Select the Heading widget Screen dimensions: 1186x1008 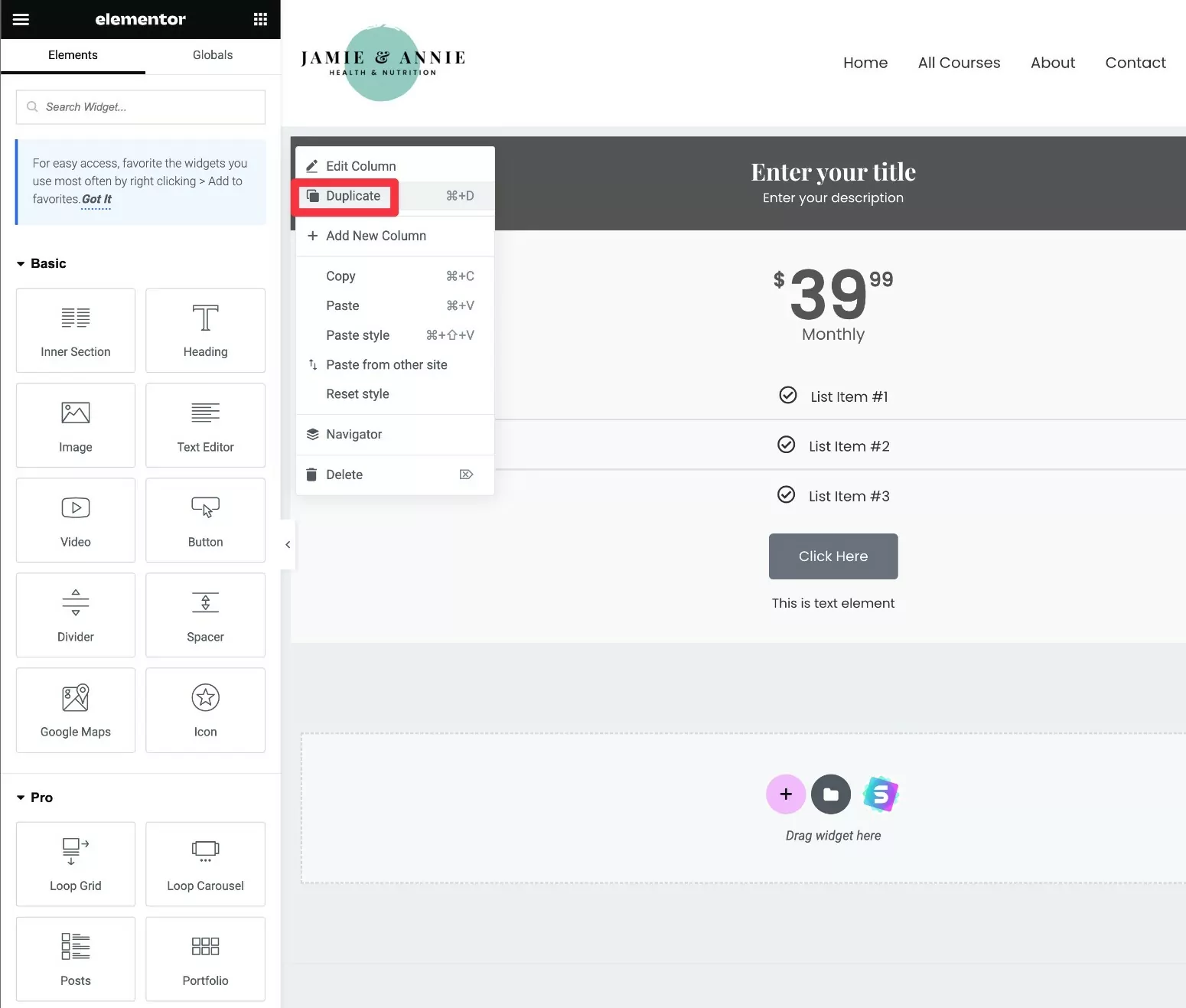click(x=205, y=331)
